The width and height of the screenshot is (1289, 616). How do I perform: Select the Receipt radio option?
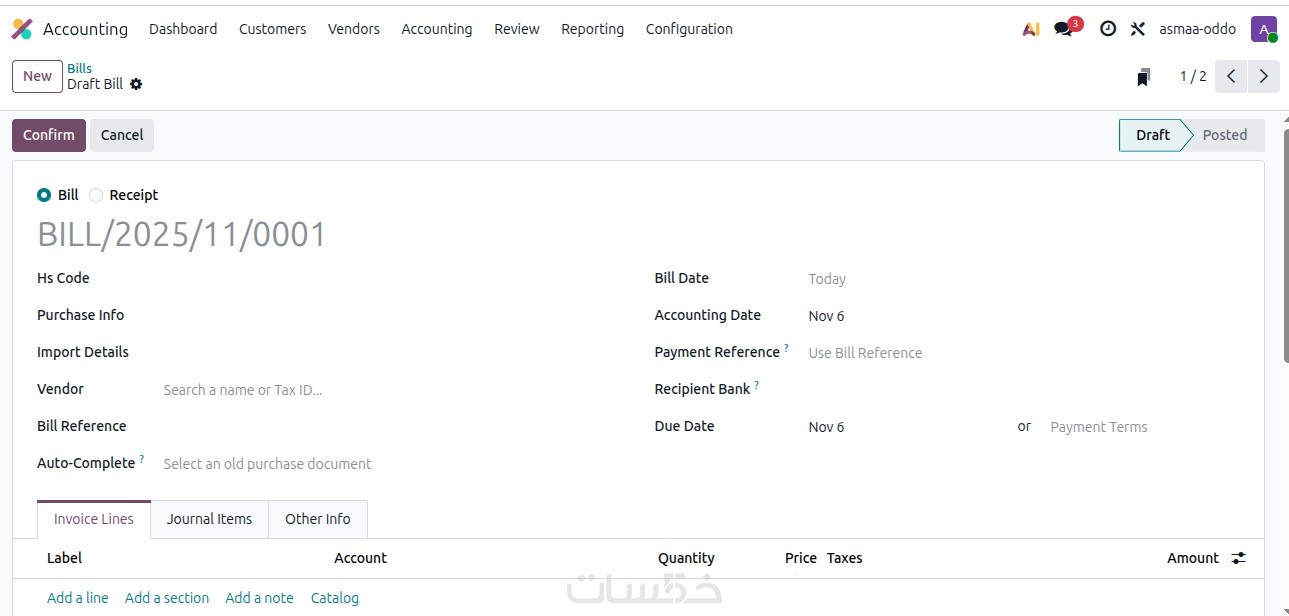click(96, 195)
